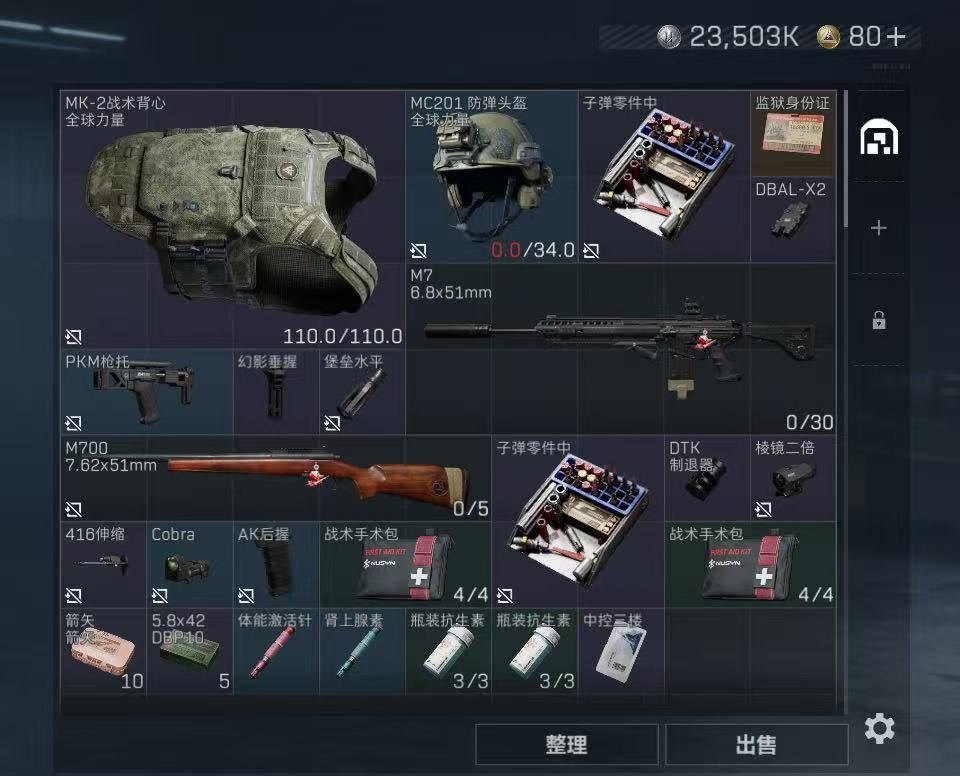Image resolution: width=960 pixels, height=776 pixels.
Task: Select the 棱镜二倍 prism scope
Action: [793, 478]
